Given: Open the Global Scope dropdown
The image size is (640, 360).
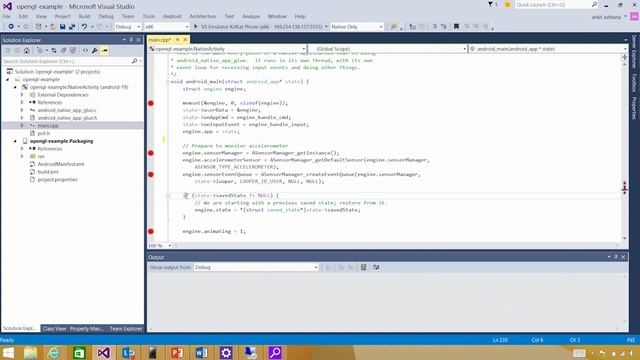Looking at the screenshot, I should pyautogui.click(x=388, y=49).
